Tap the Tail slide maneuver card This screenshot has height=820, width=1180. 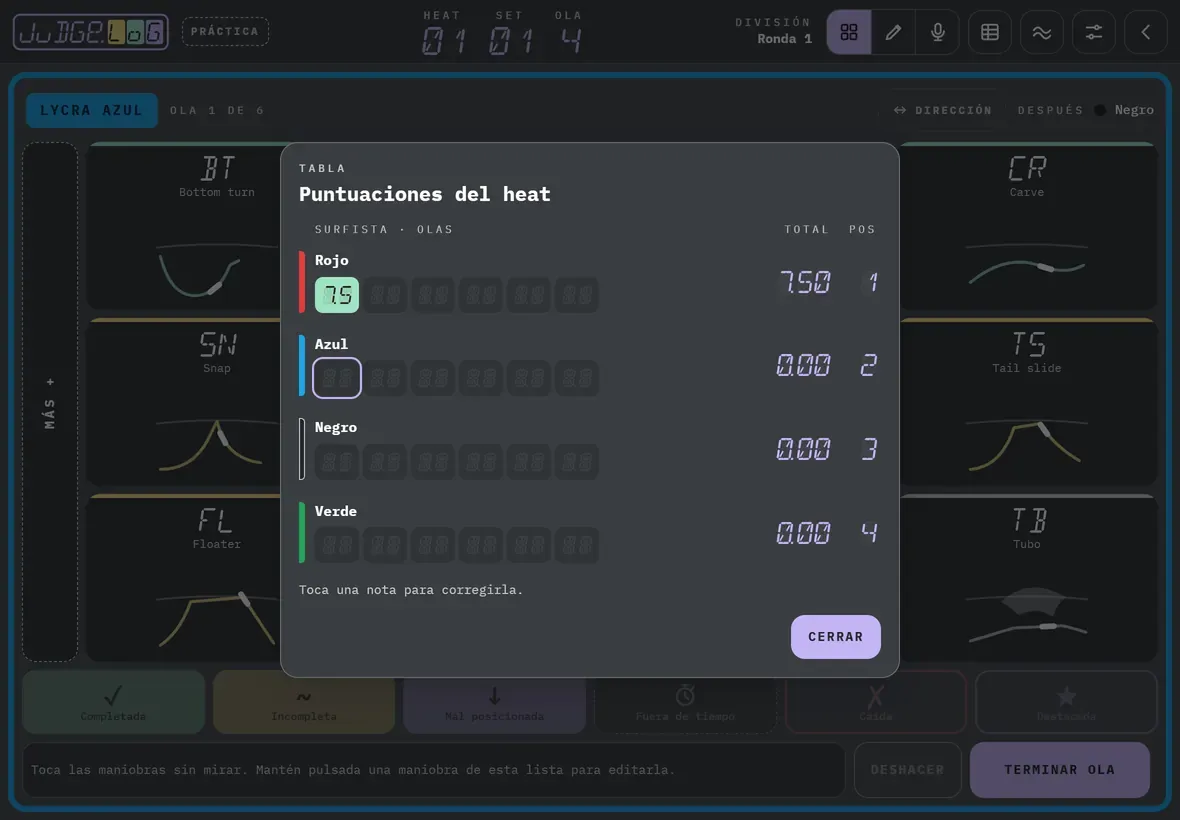click(x=1027, y=402)
